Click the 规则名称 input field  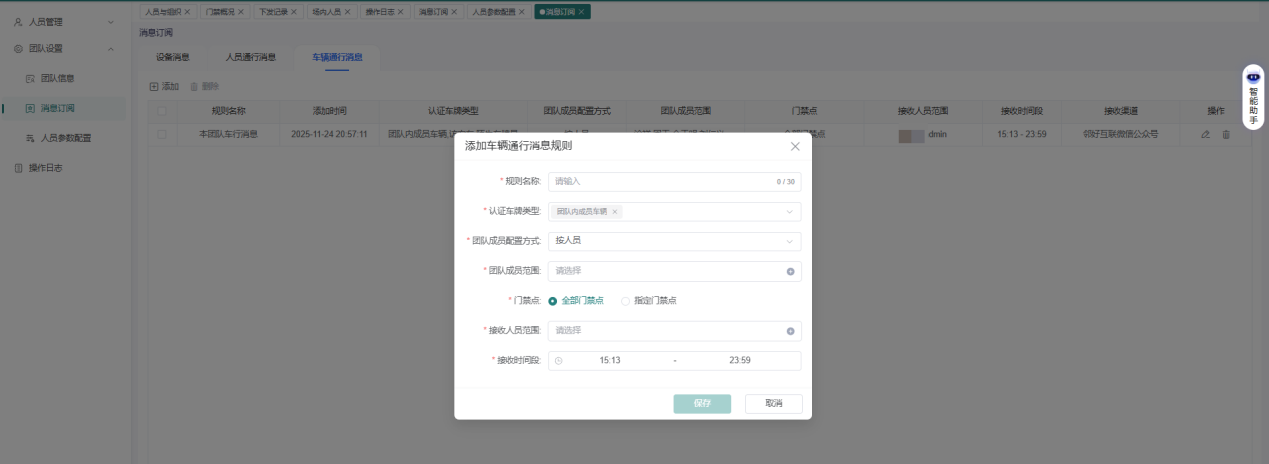(x=674, y=181)
